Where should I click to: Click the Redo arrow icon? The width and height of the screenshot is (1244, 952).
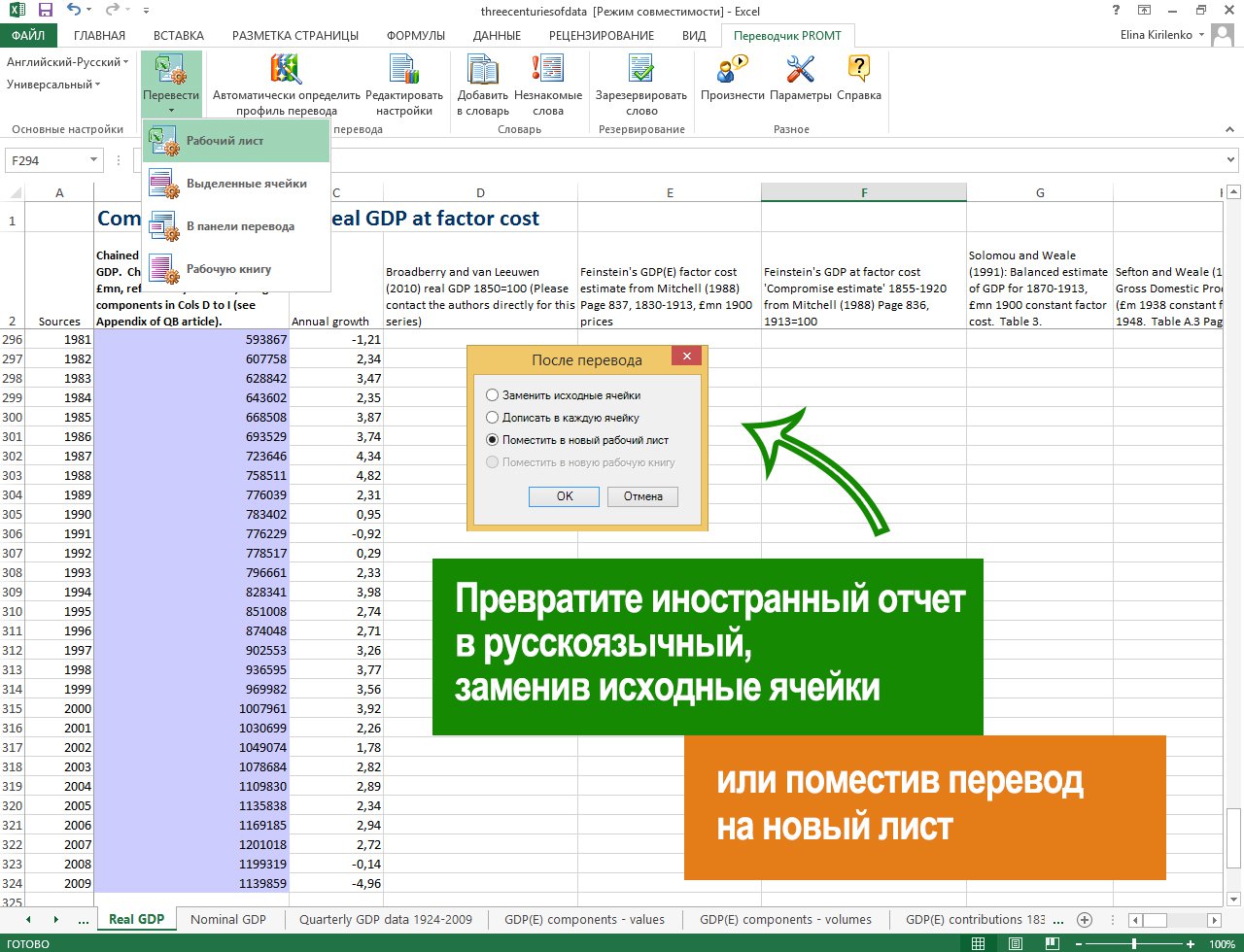coord(113,11)
